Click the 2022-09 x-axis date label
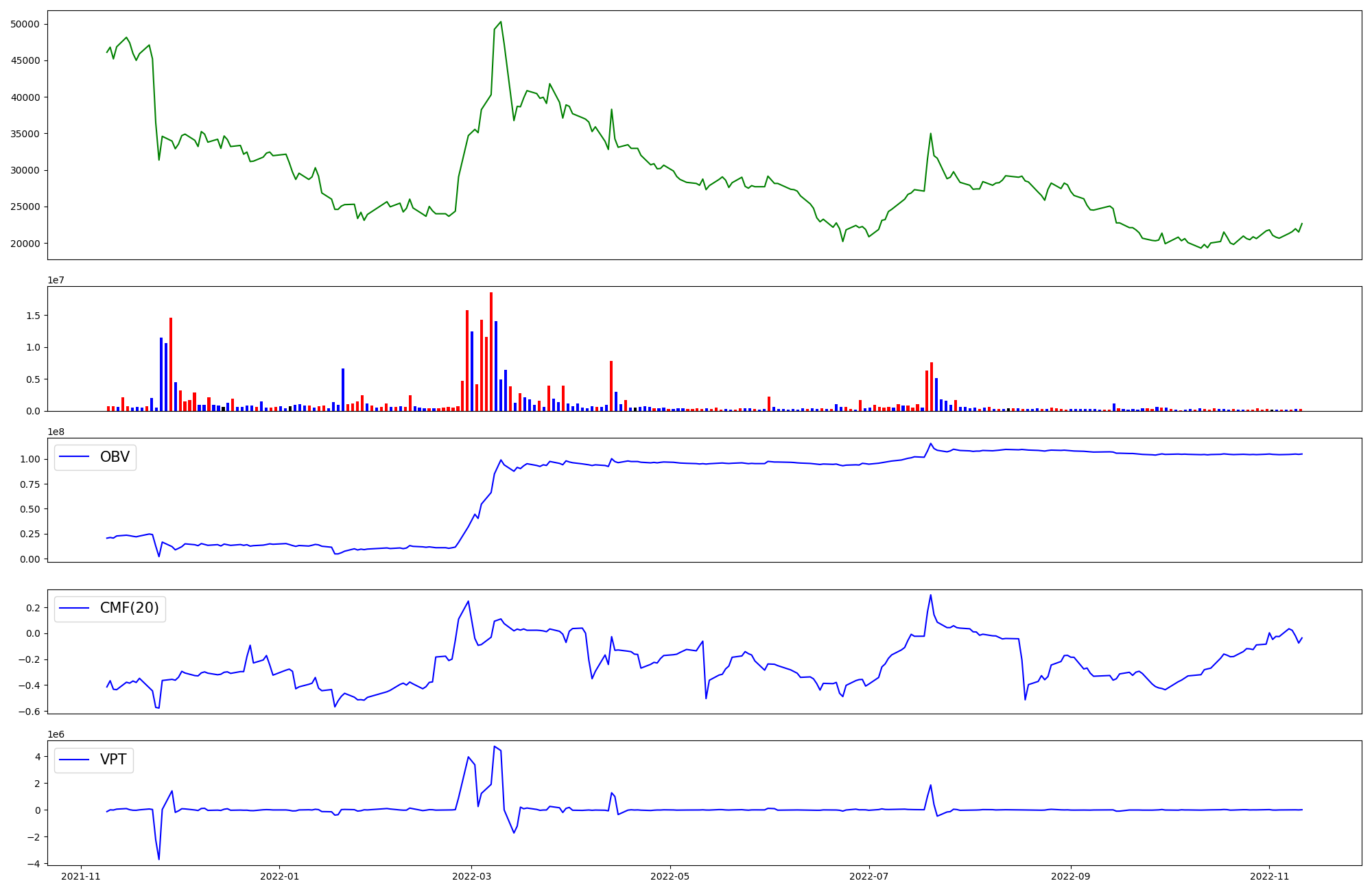 pos(1071,876)
